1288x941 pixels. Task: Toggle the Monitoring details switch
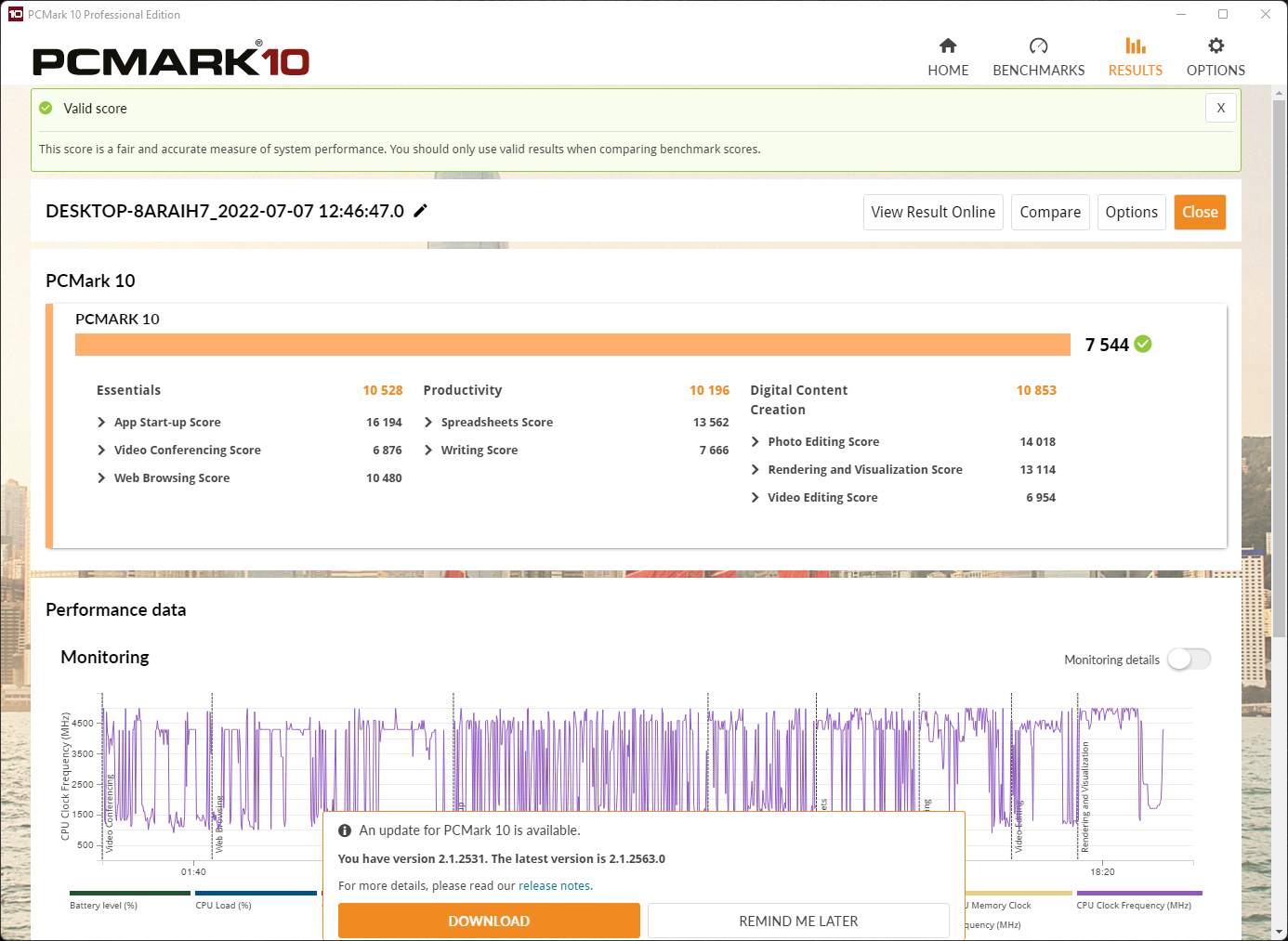coord(1189,660)
